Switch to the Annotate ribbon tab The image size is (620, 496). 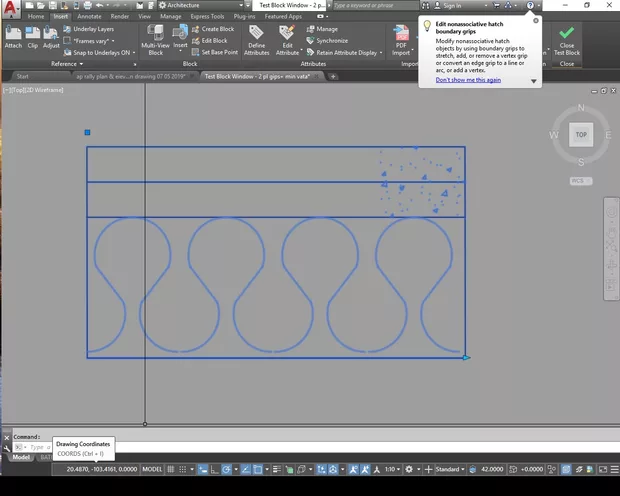click(x=89, y=16)
